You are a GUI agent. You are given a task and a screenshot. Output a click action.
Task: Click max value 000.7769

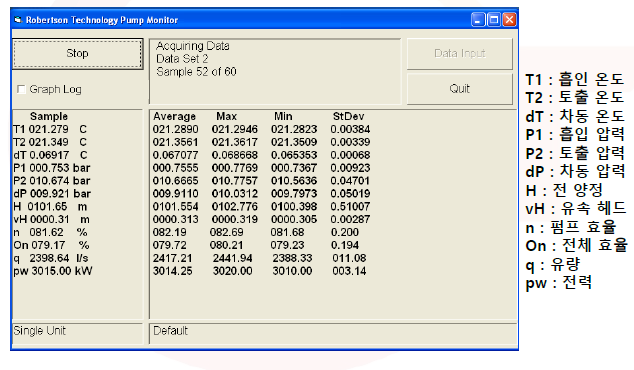coord(235,168)
